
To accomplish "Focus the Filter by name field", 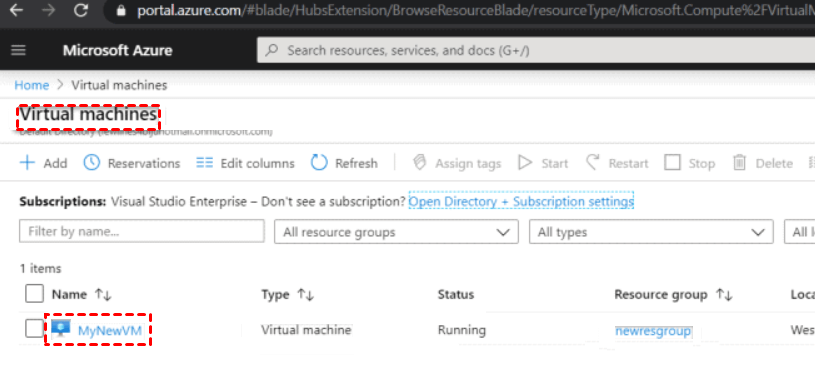I will [x=142, y=231].
